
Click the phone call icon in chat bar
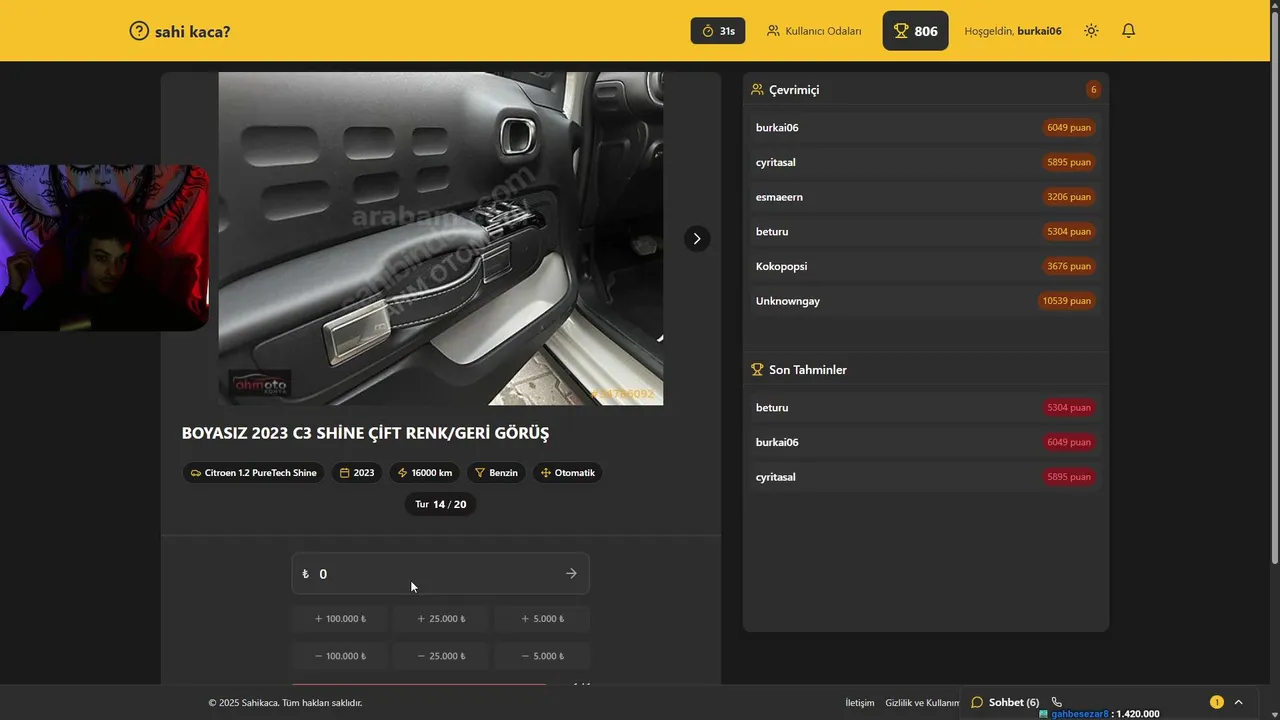point(1057,702)
